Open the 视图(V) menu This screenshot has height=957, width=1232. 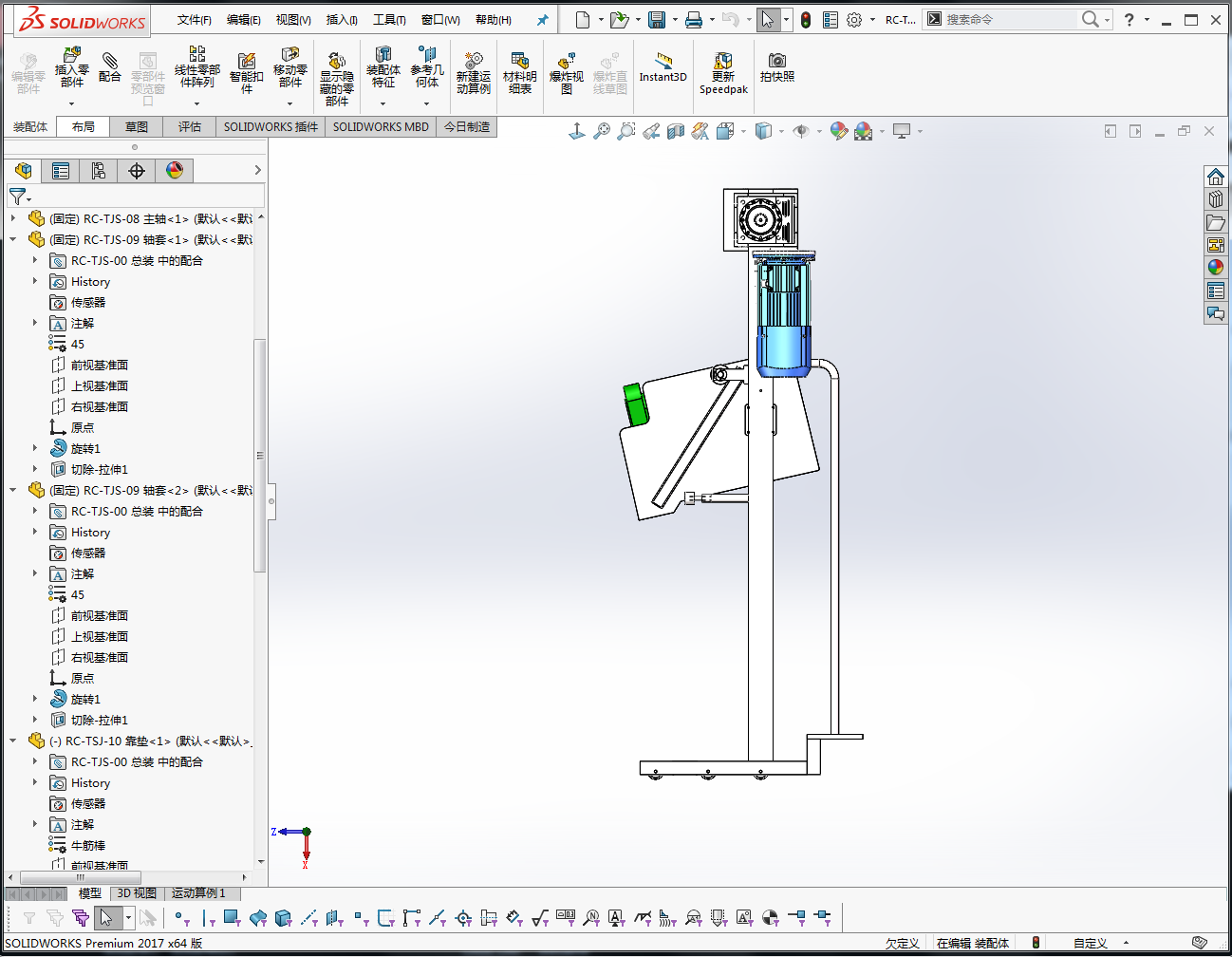[x=293, y=20]
